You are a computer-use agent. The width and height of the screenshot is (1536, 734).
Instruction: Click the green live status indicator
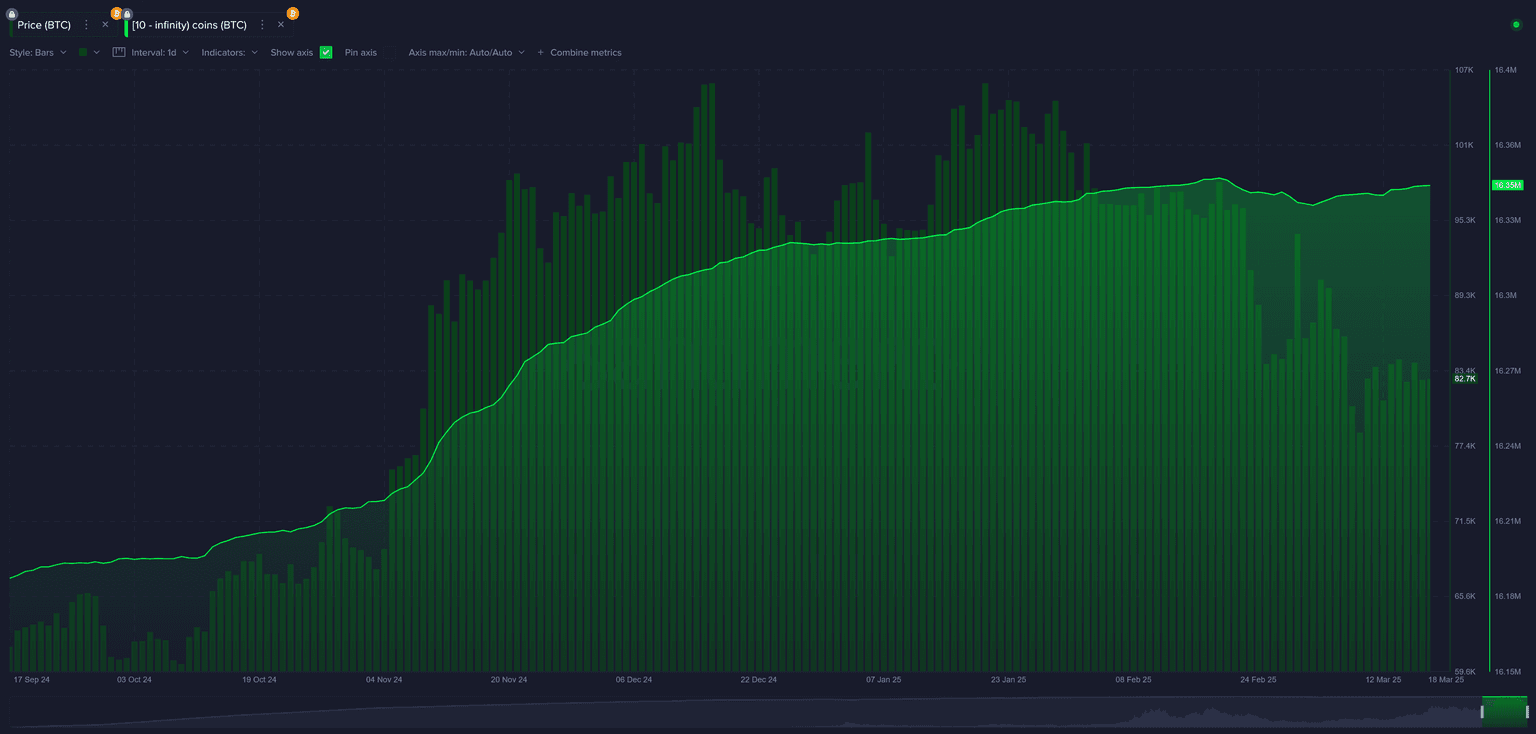pyautogui.click(x=1516, y=24)
